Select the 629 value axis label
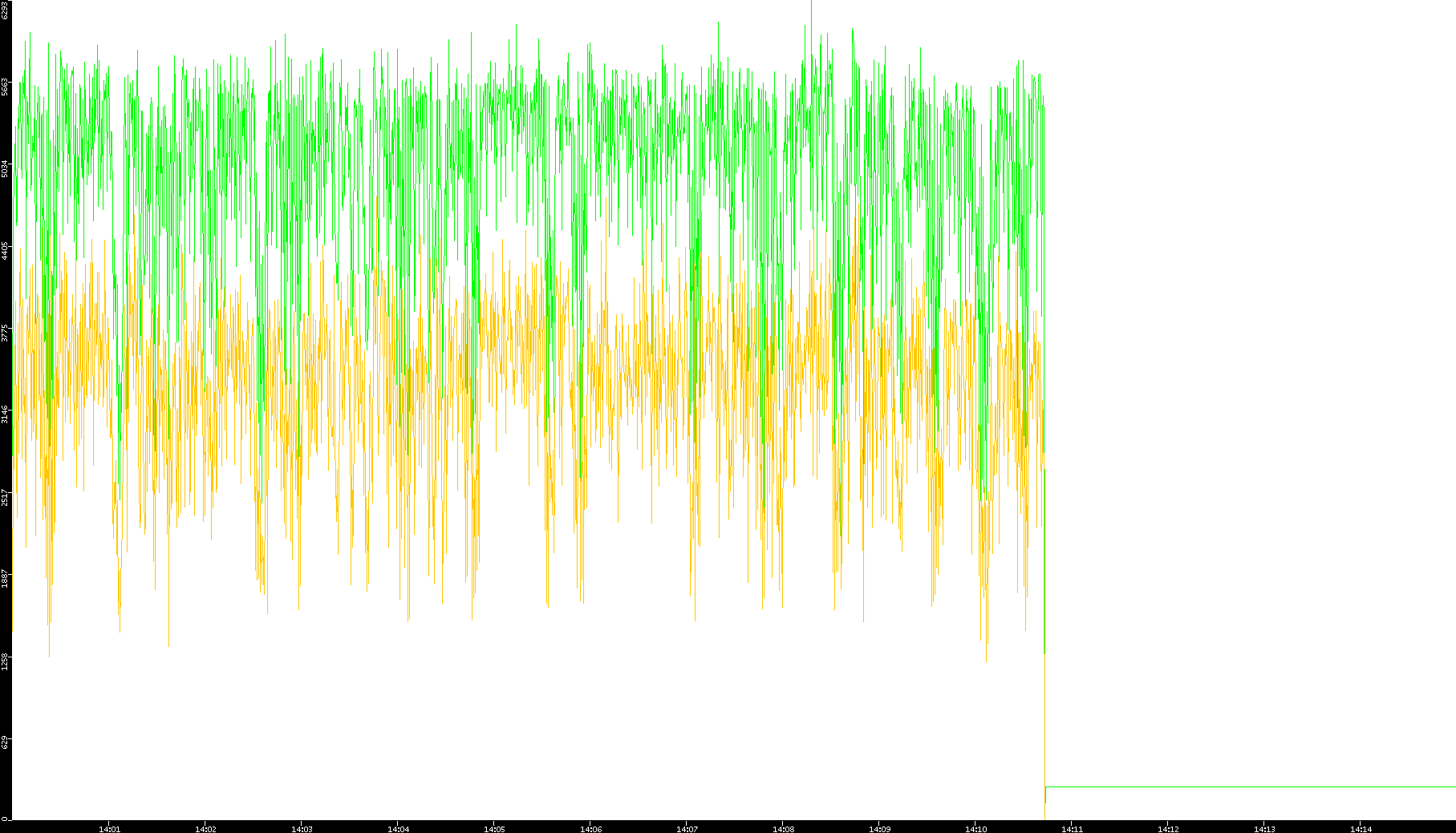1456x833 pixels. (x=5, y=743)
